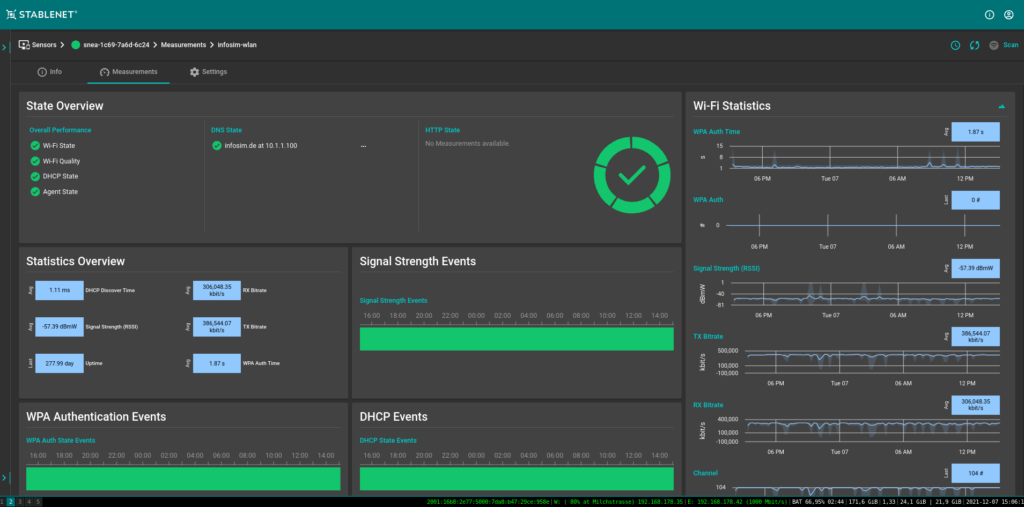The height and width of the screenshot is (507, 1024).
Task: Select the Measurements tab
Action: coord(129,72)
